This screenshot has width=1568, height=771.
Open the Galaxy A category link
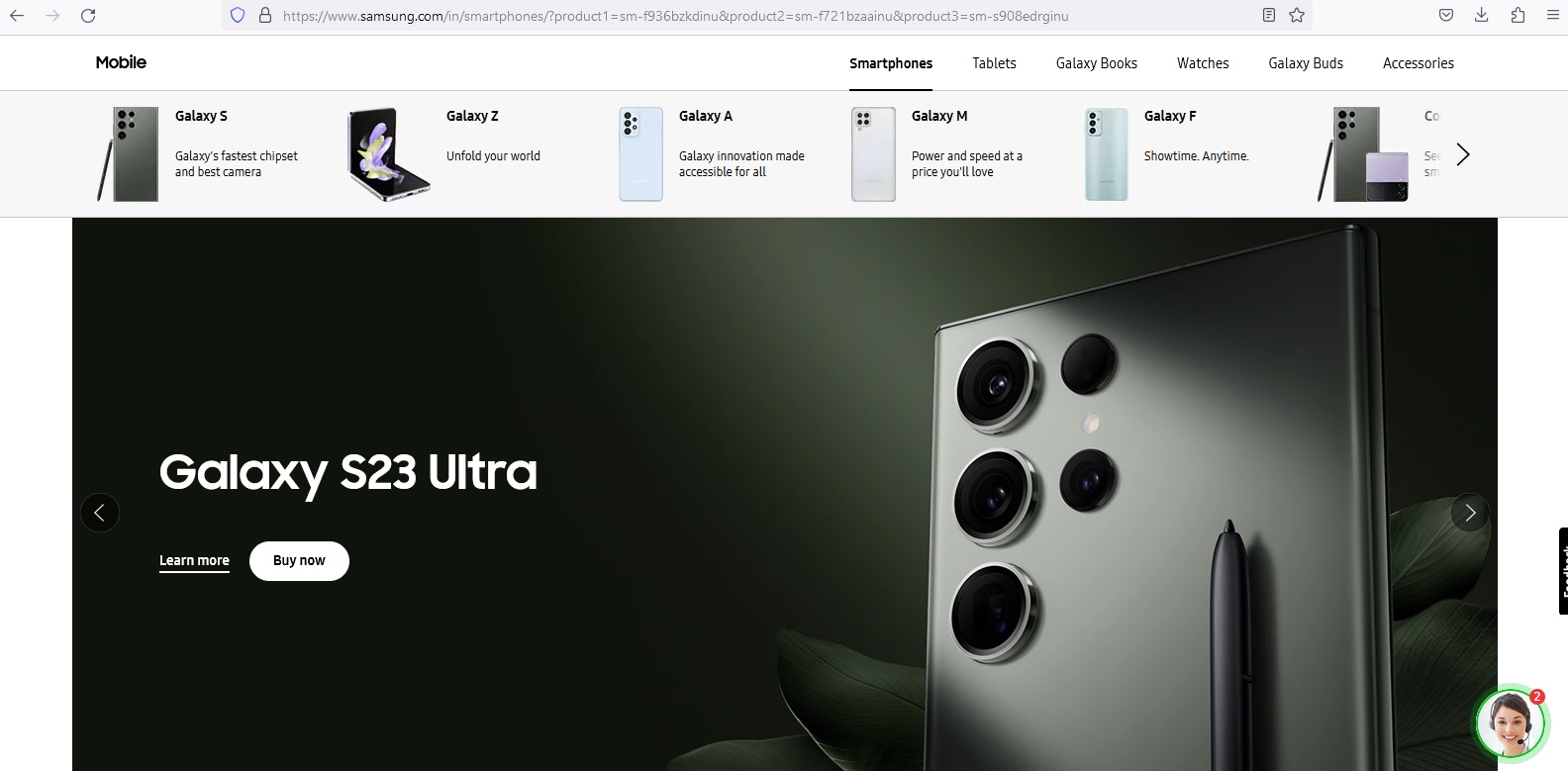click(706, 116)
